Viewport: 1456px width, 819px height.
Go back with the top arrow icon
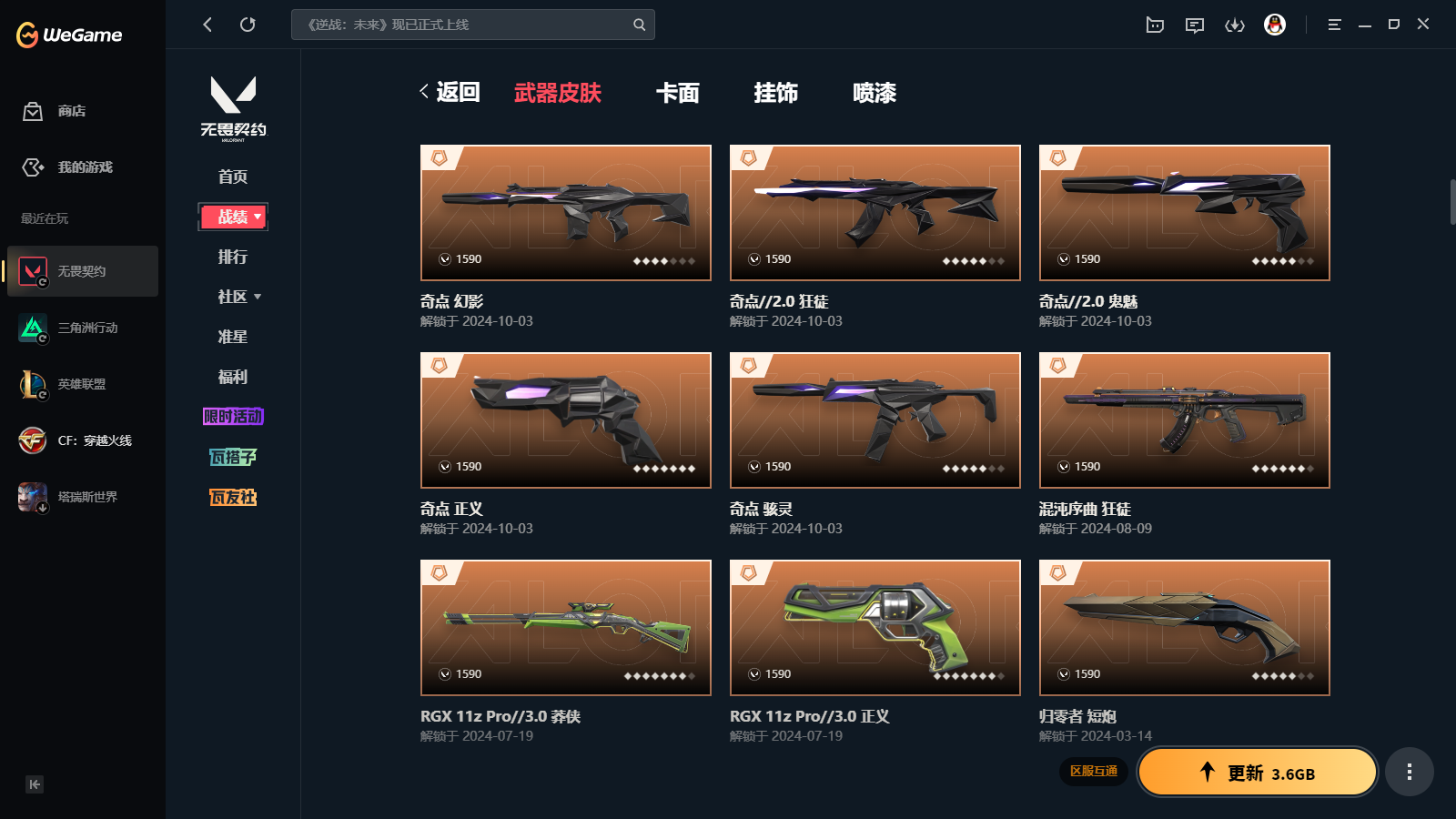(x=207, y=25)
